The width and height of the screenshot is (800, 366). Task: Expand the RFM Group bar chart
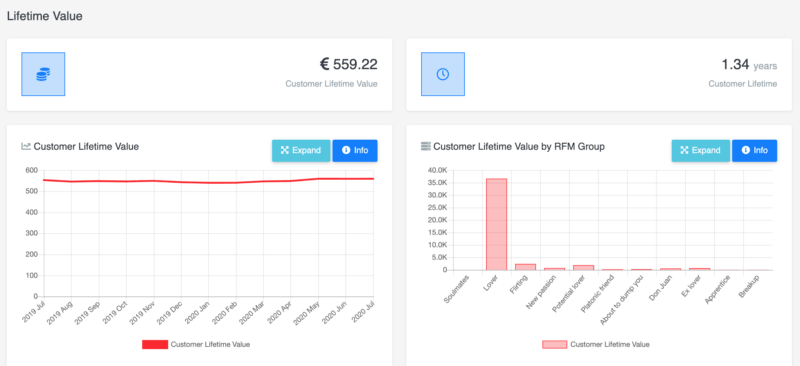click(x=701, y=151)
